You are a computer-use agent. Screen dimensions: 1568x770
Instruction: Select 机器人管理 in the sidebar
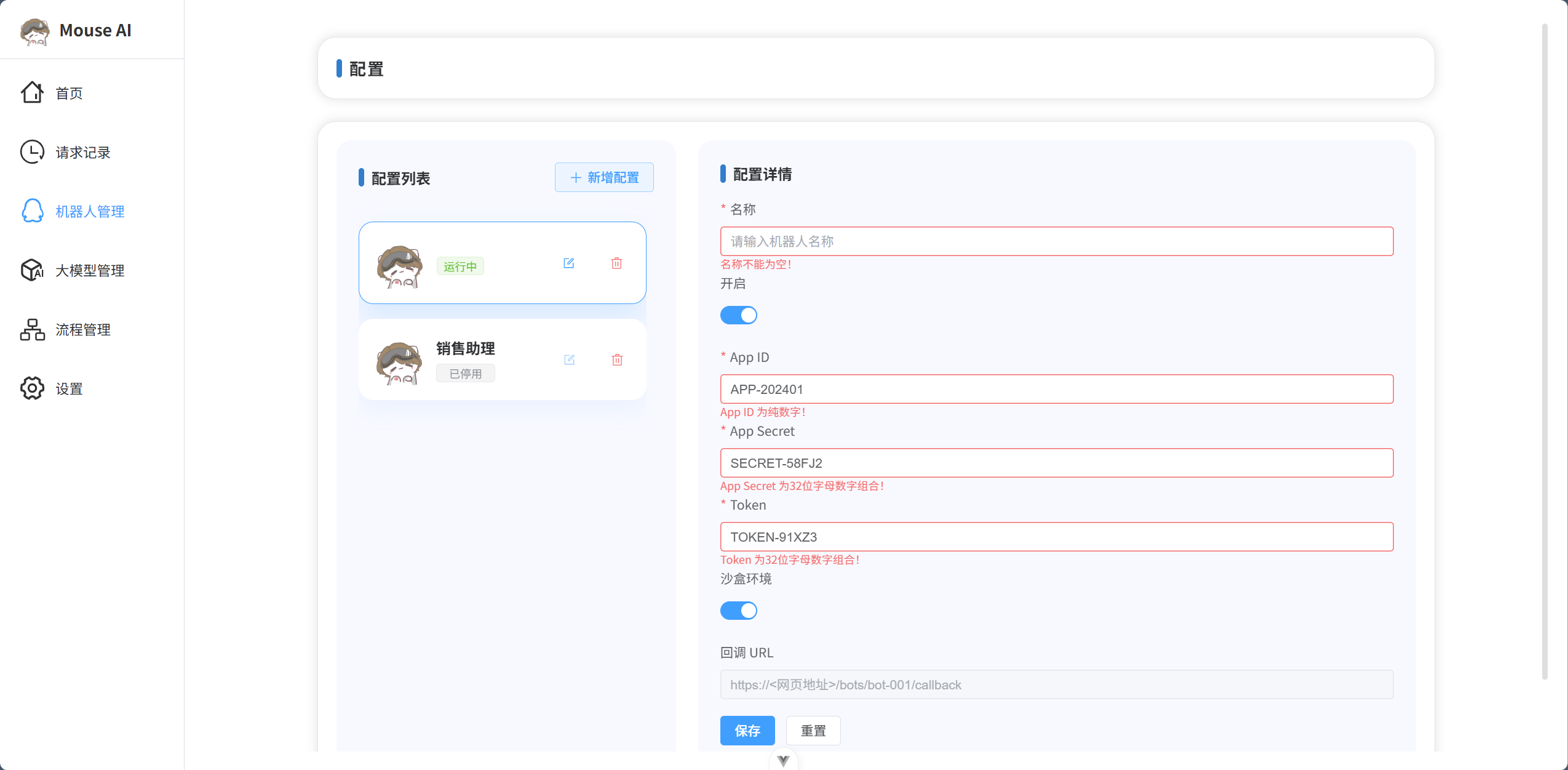pos(90,211)
